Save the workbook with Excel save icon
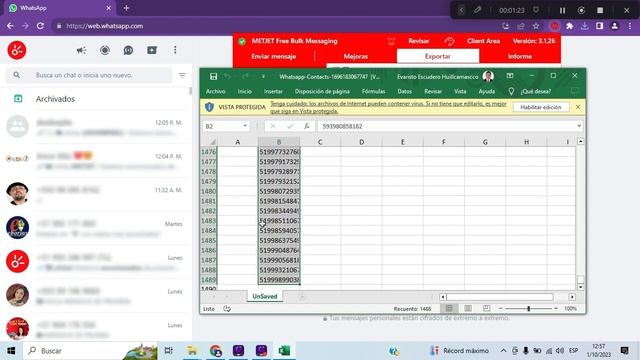This screenshot has height=360, width=640. (213, 76)
